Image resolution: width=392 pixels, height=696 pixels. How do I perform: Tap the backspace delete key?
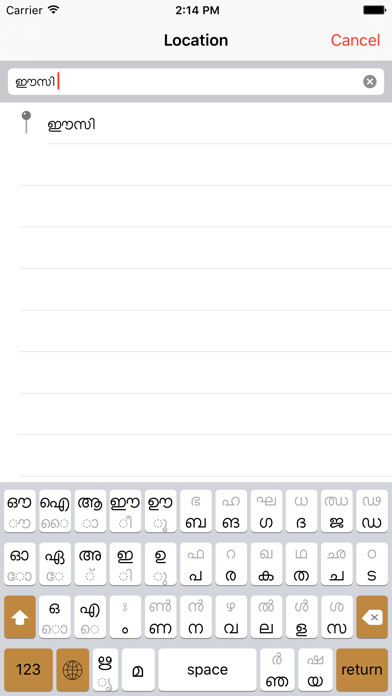point(372,617)
